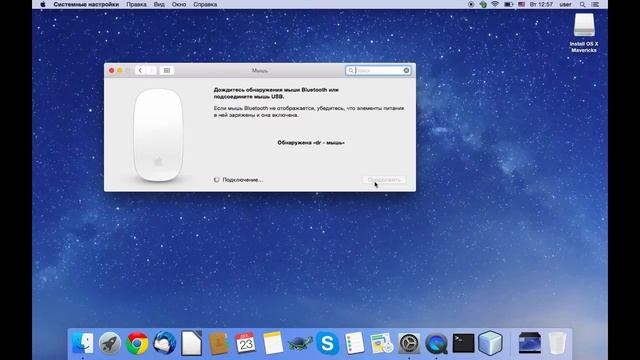Open the Preview app in dock
The image size is (640, 360).
pos(382,343)
